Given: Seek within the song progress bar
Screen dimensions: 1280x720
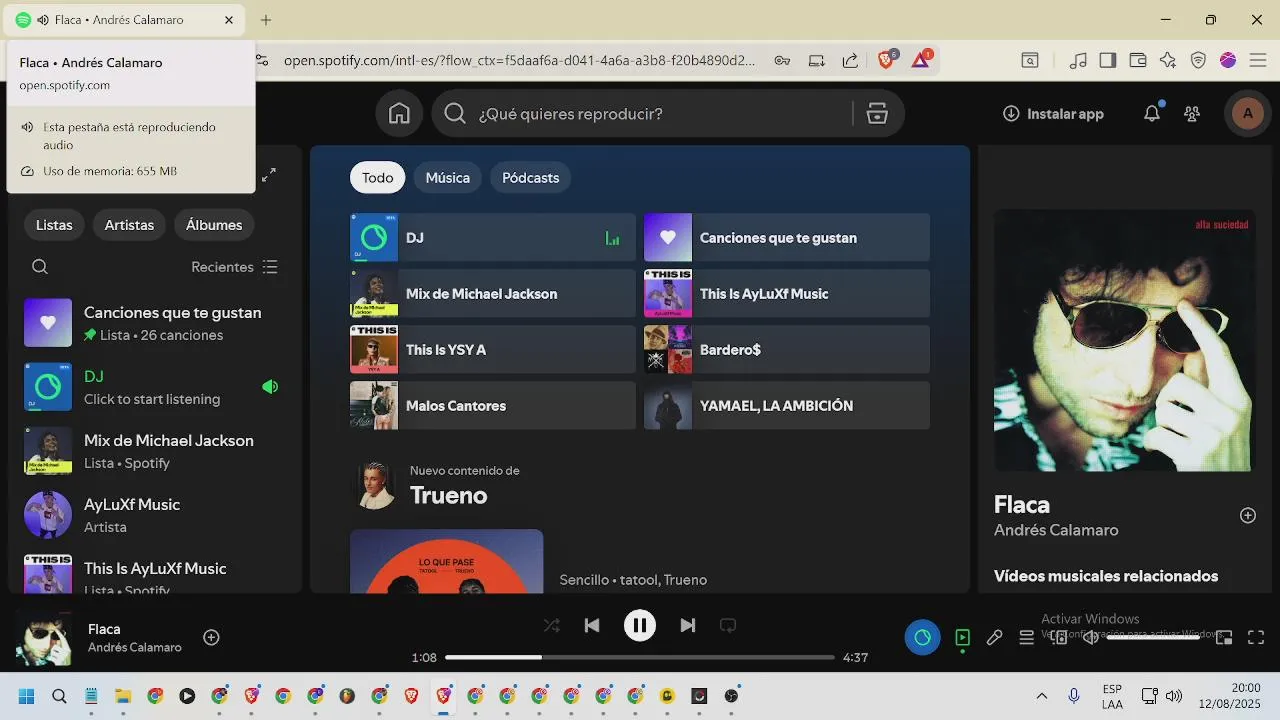Looking at the screenshot, I should coord(640,657).
